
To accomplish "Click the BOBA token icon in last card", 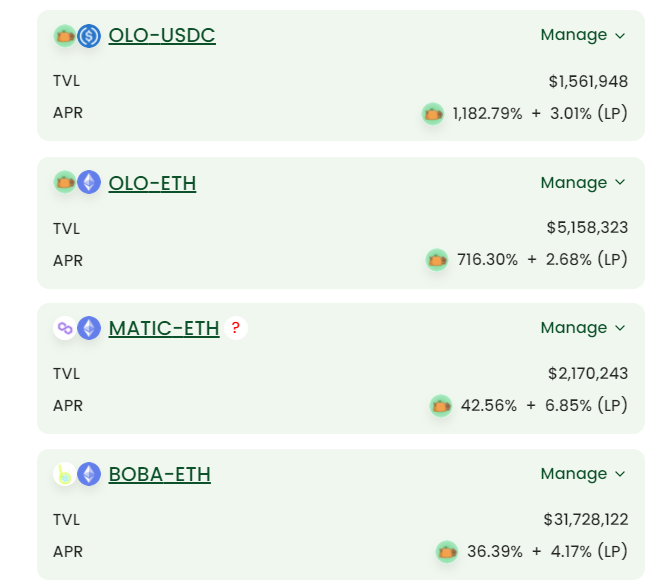I will click(65, 474).
